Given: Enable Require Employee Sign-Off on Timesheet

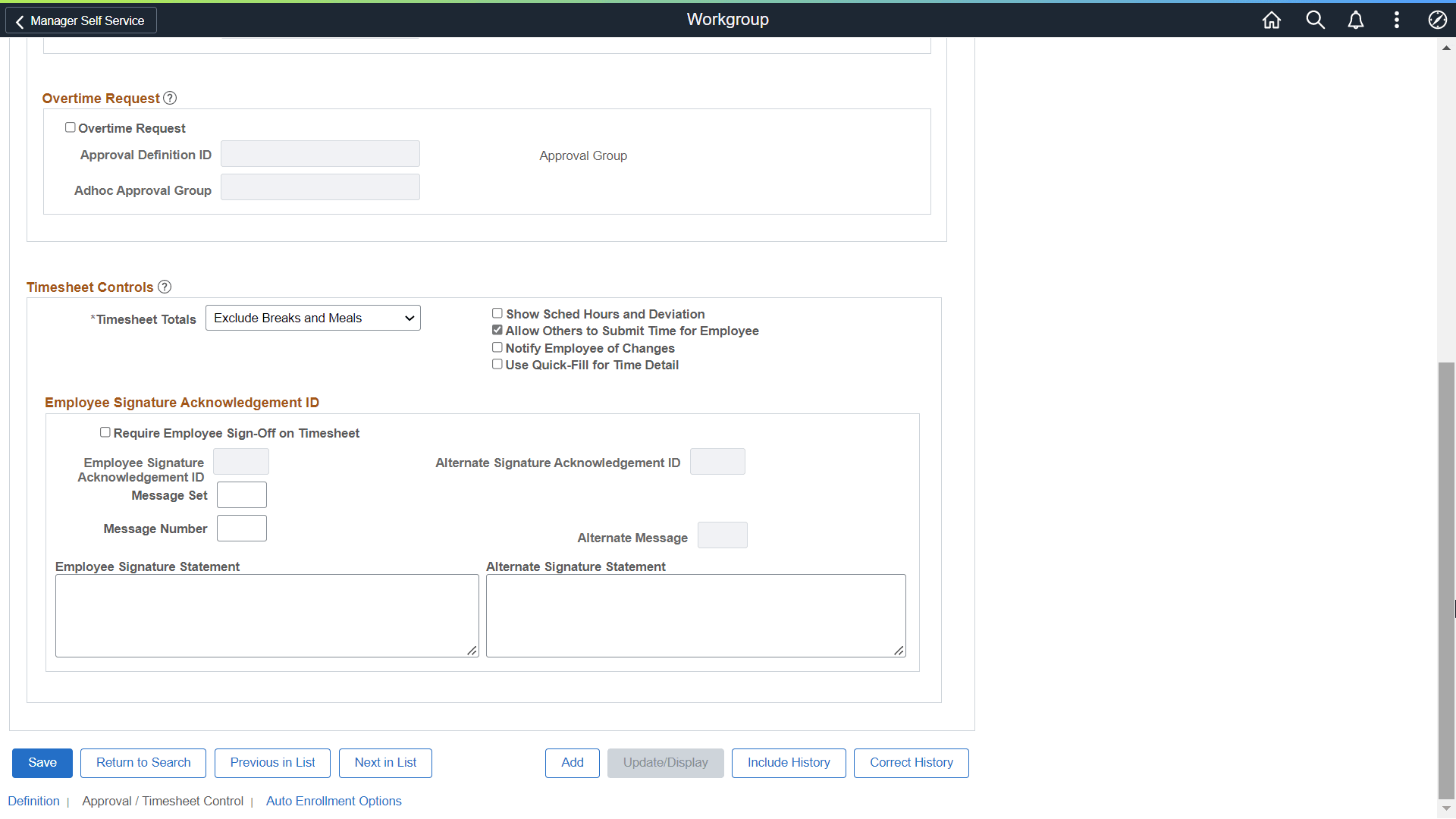Looking at the screenshot, I should tap(105, 431).
